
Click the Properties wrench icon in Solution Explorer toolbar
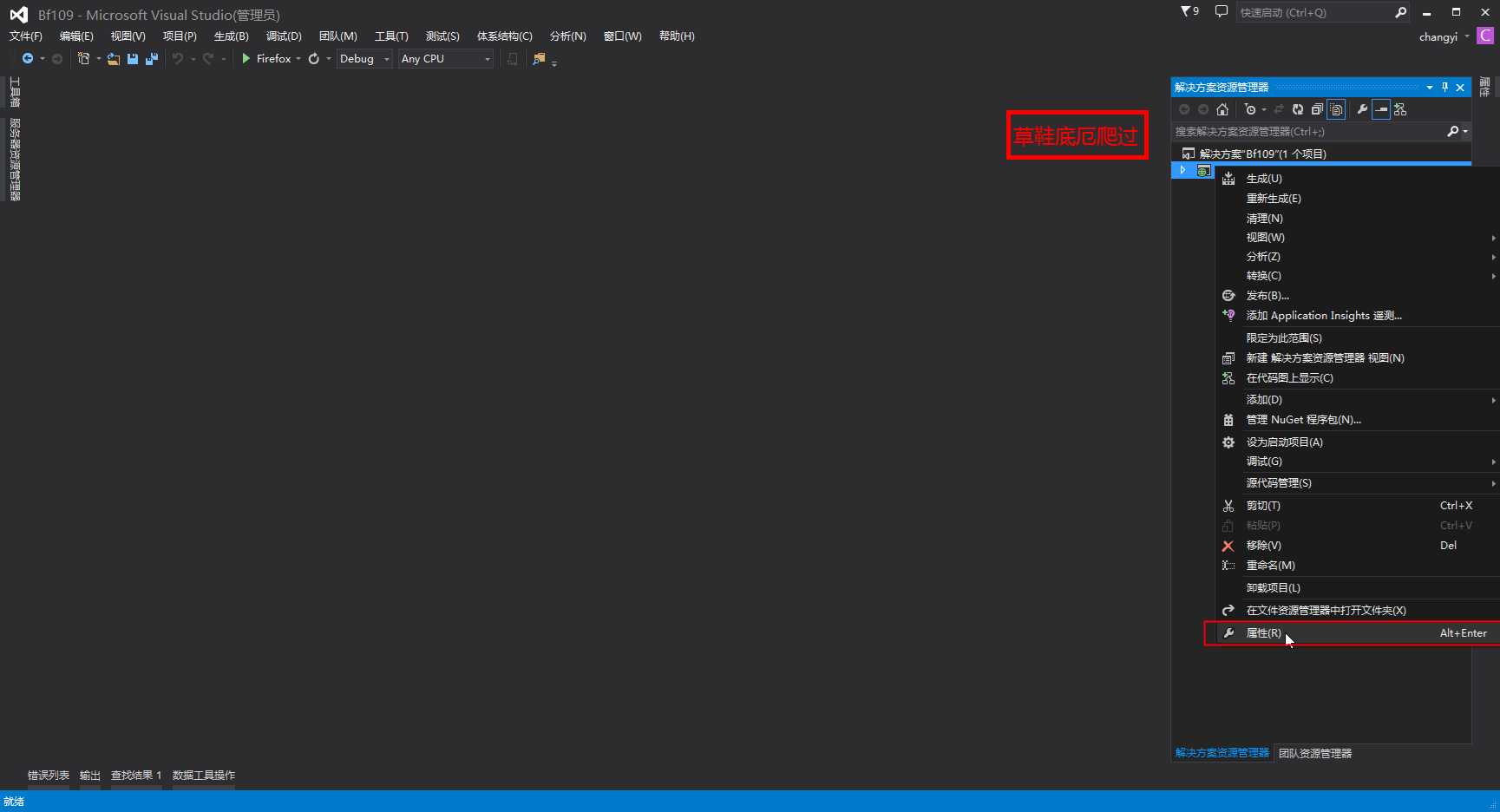click(x=1362, y=109)
